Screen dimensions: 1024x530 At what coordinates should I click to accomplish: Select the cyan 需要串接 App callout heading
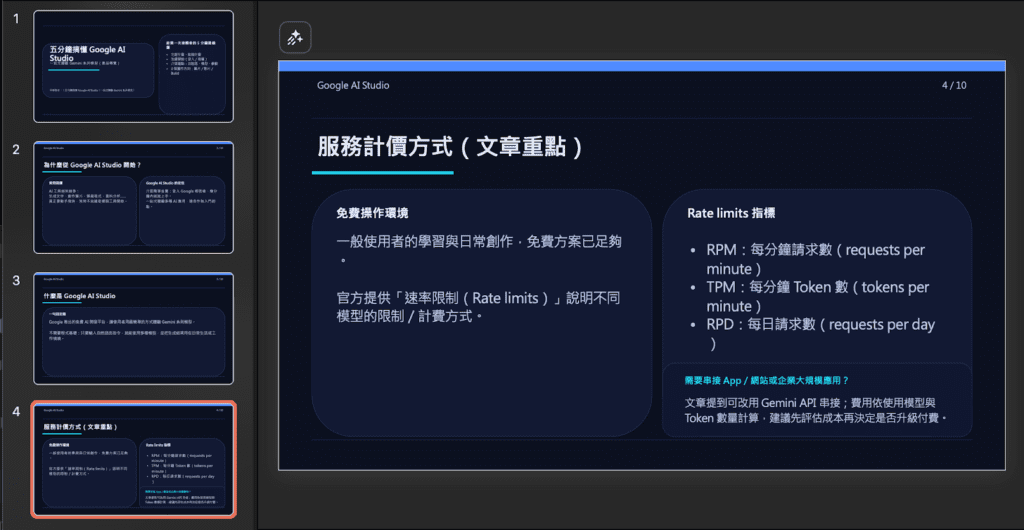pyautogui.click(x=767, y=381)
